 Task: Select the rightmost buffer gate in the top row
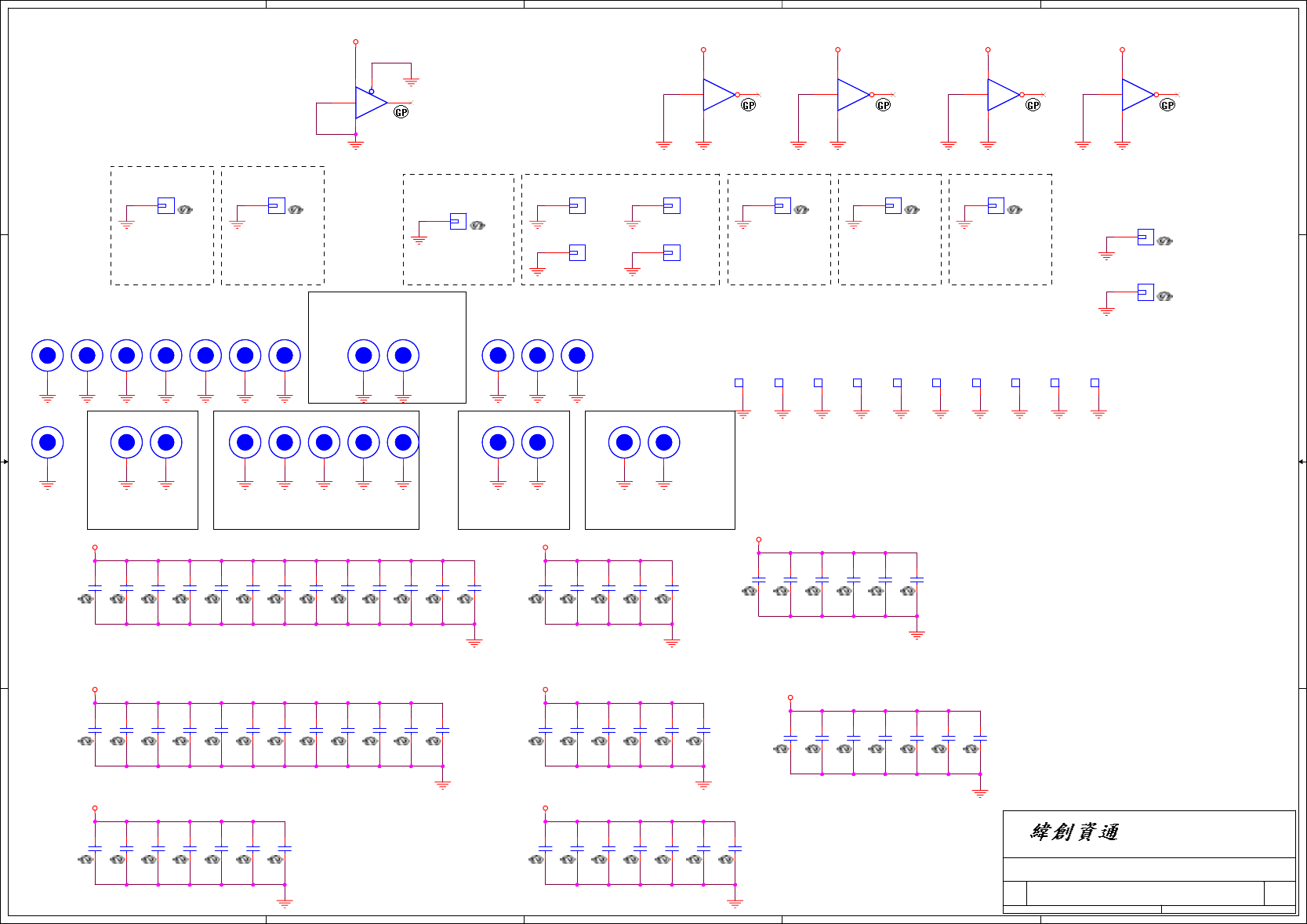click(x=1138, y=95)
